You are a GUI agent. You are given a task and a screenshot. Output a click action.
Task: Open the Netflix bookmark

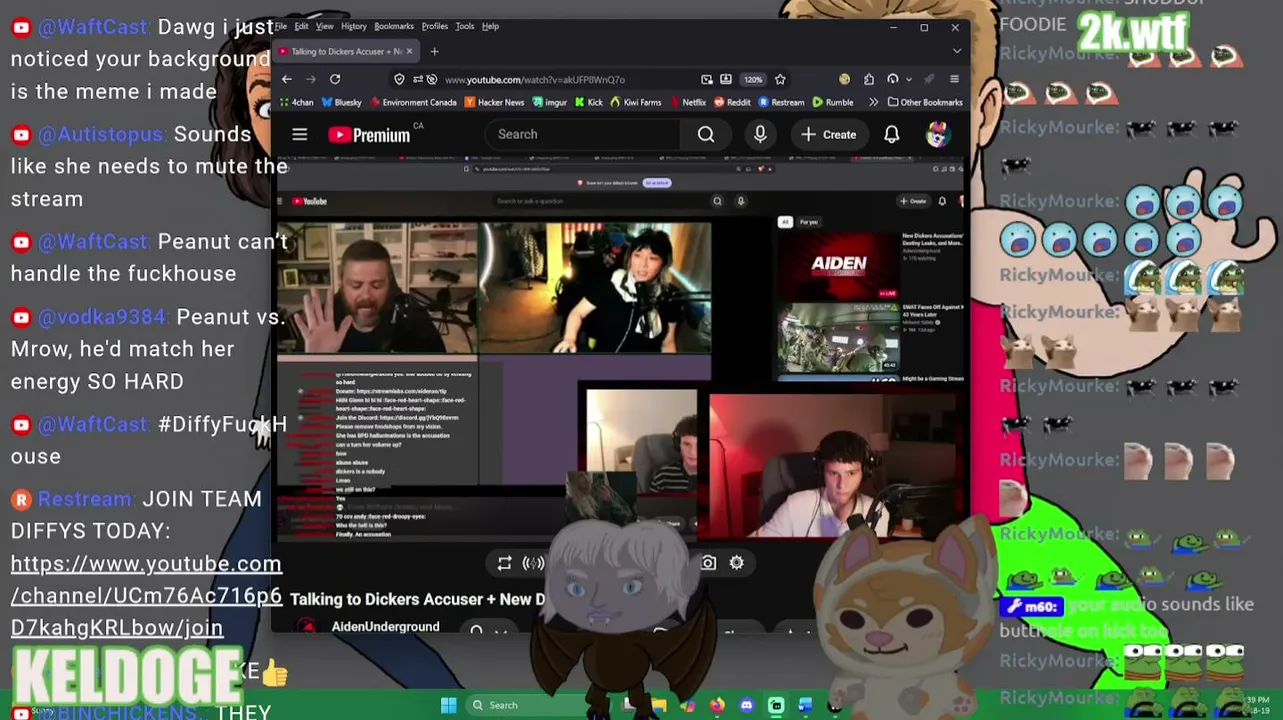click(687, 102)
